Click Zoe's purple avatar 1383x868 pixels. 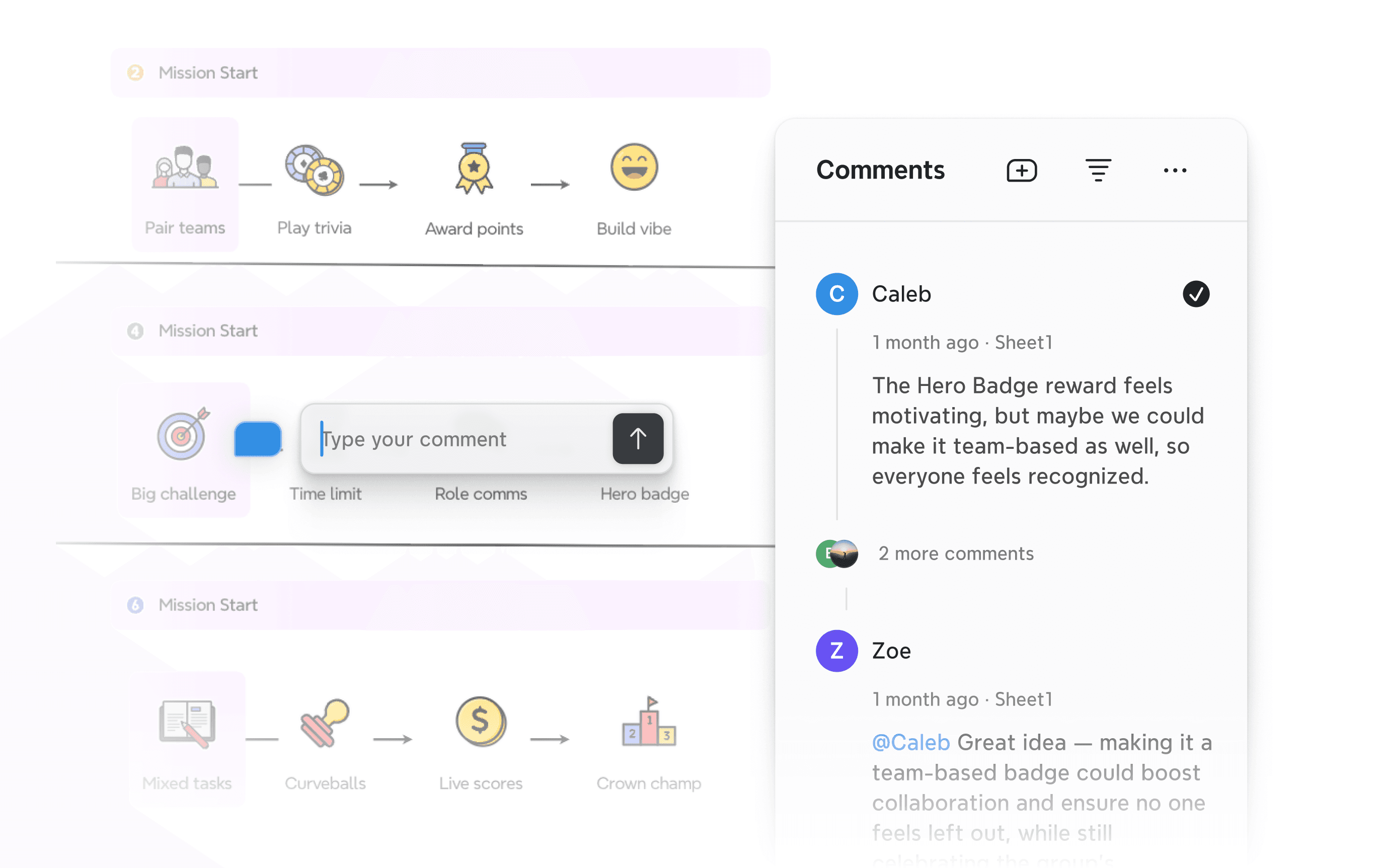(x=836, y=651)
